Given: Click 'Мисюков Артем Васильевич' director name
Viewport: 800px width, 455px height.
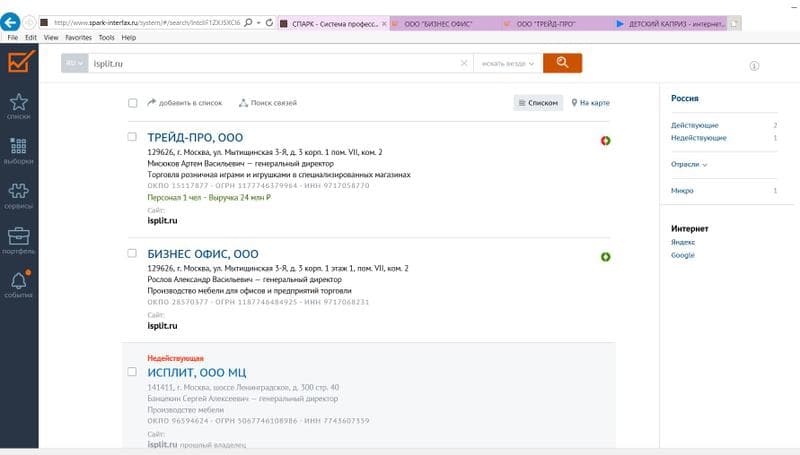Looking at the screenshot, I should (x=197, y=163).
